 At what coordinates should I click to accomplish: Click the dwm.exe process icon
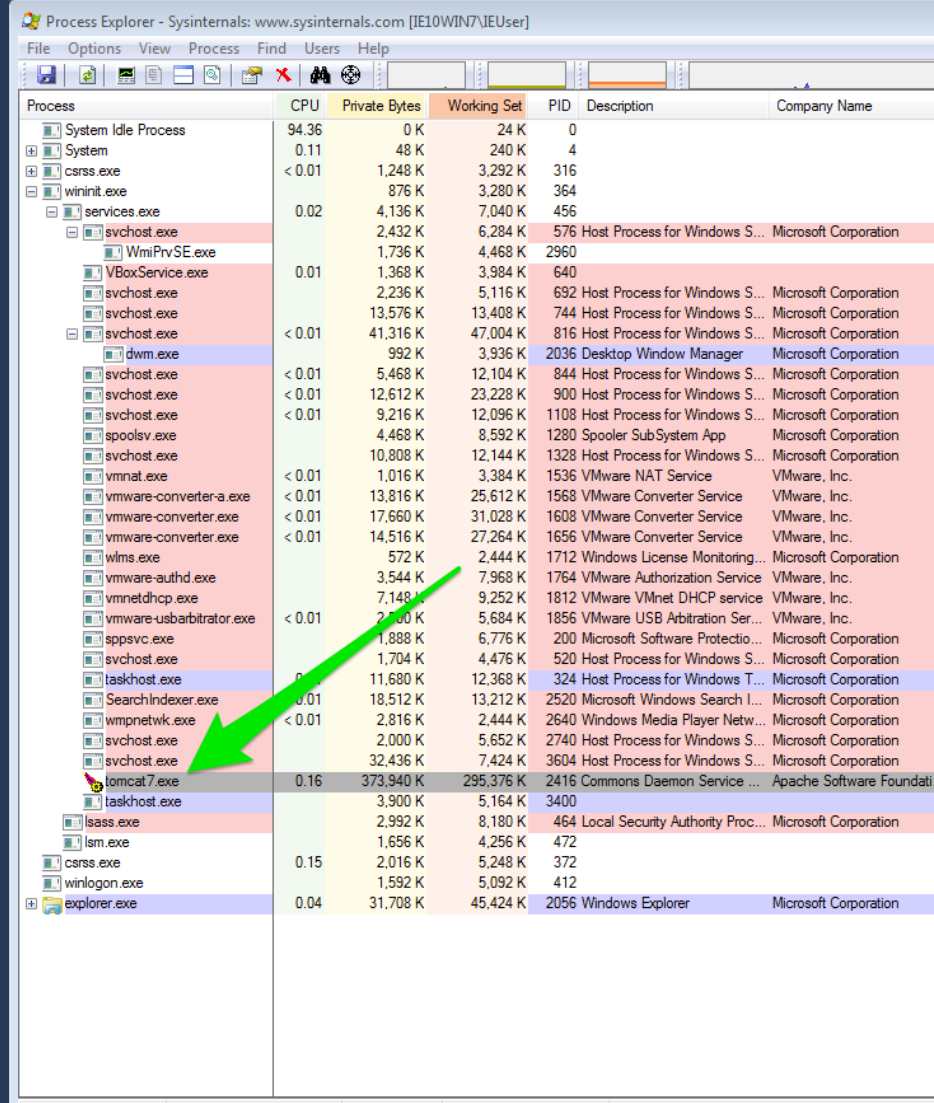tap(113, 354)
